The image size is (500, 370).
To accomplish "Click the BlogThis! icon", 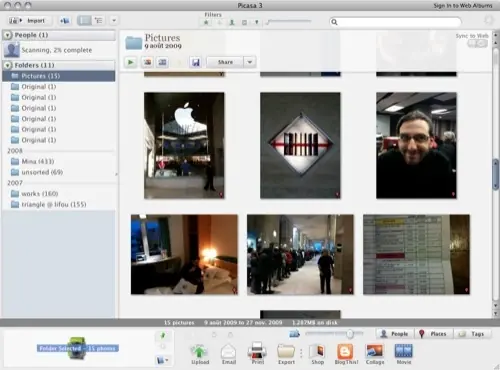I will tap(346, 354).
